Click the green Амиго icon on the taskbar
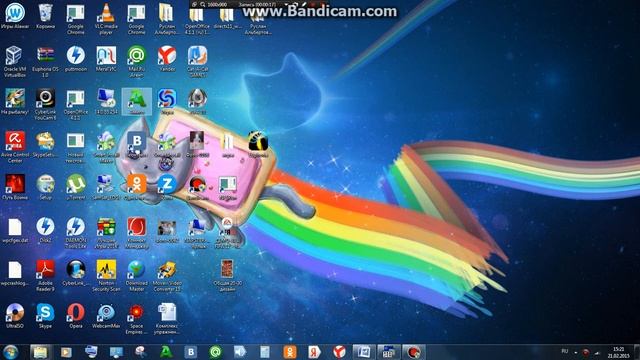640x360 pixels. 166,352
